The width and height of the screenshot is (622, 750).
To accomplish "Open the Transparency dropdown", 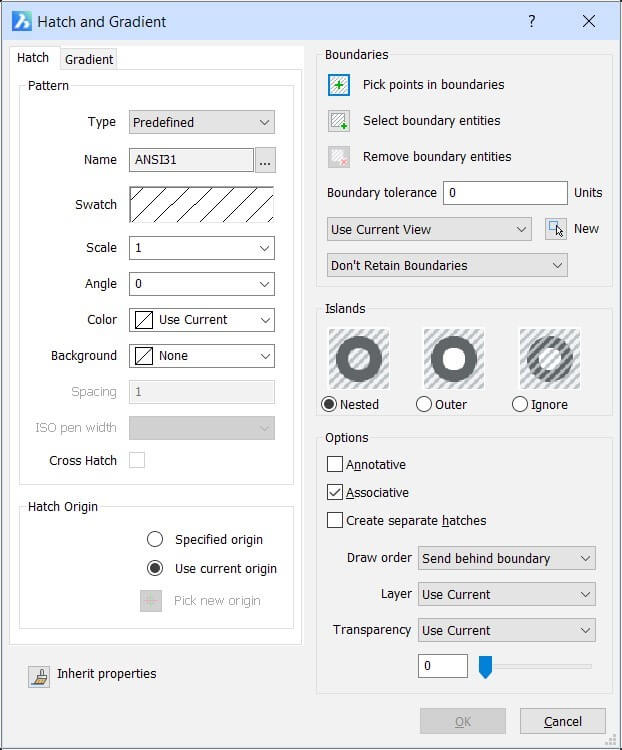I will [x=507, y=630].
